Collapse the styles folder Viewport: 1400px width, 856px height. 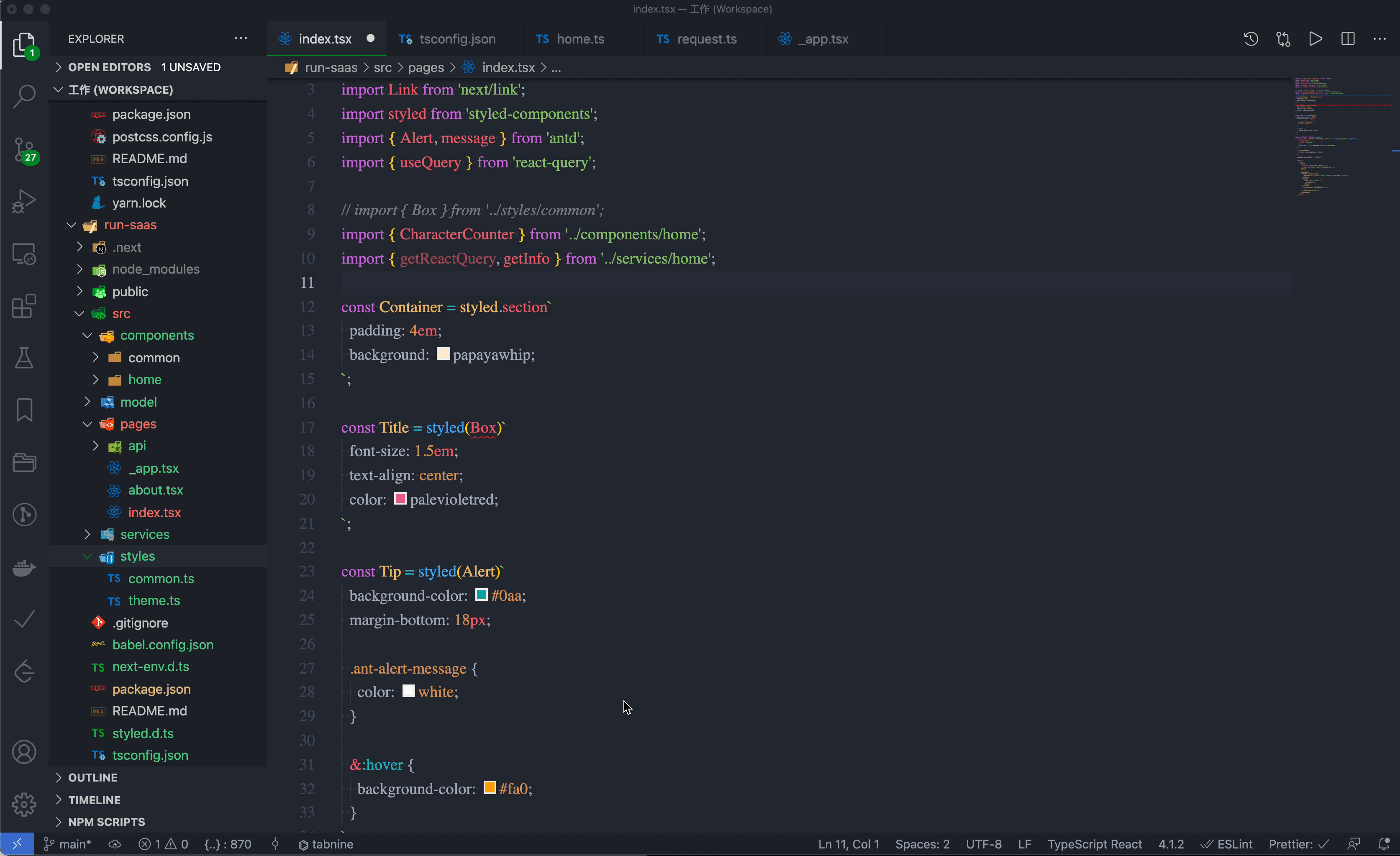pos(138,556)
